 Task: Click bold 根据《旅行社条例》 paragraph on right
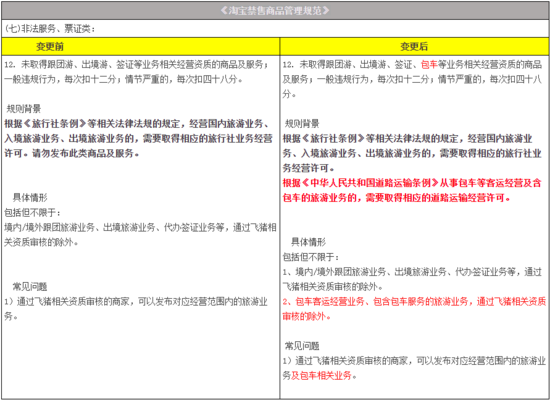tap(412, 153)
